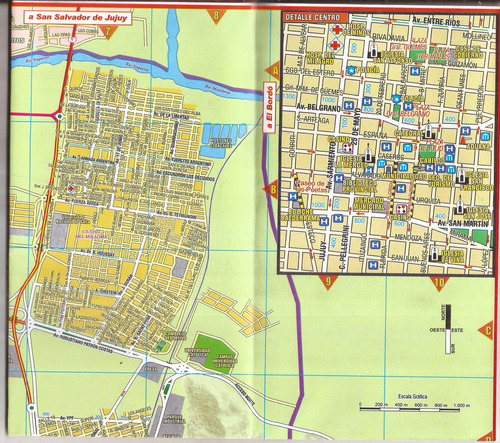
Task: Click the Av. EJERCITO ARGENTINO label
Action: 189,163
